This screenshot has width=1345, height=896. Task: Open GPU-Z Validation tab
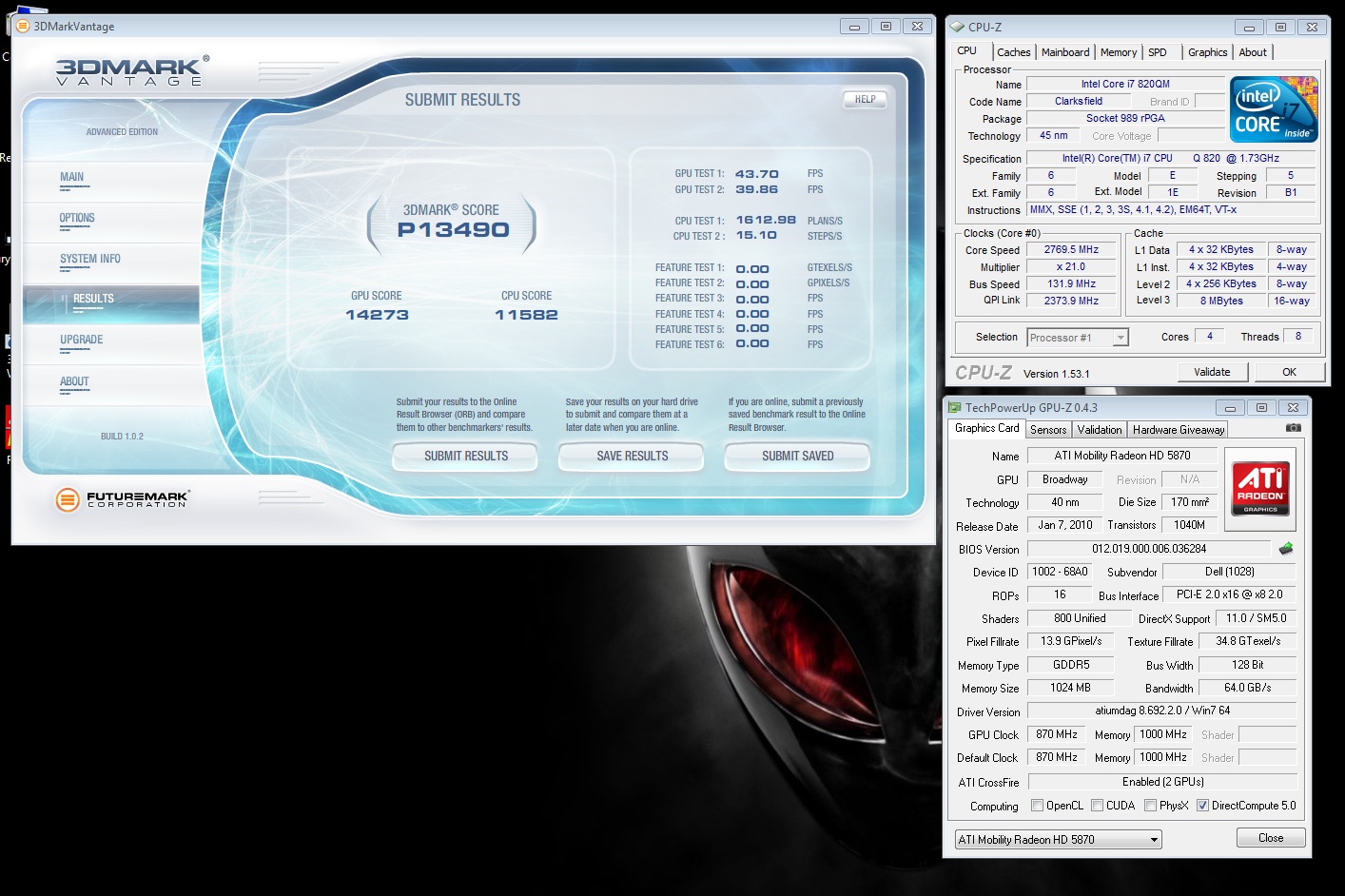click(x=1100, y=430)
